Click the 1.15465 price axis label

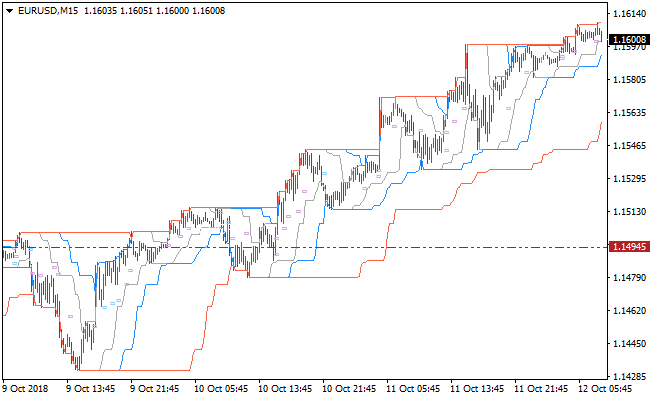(x=629, y=146)
